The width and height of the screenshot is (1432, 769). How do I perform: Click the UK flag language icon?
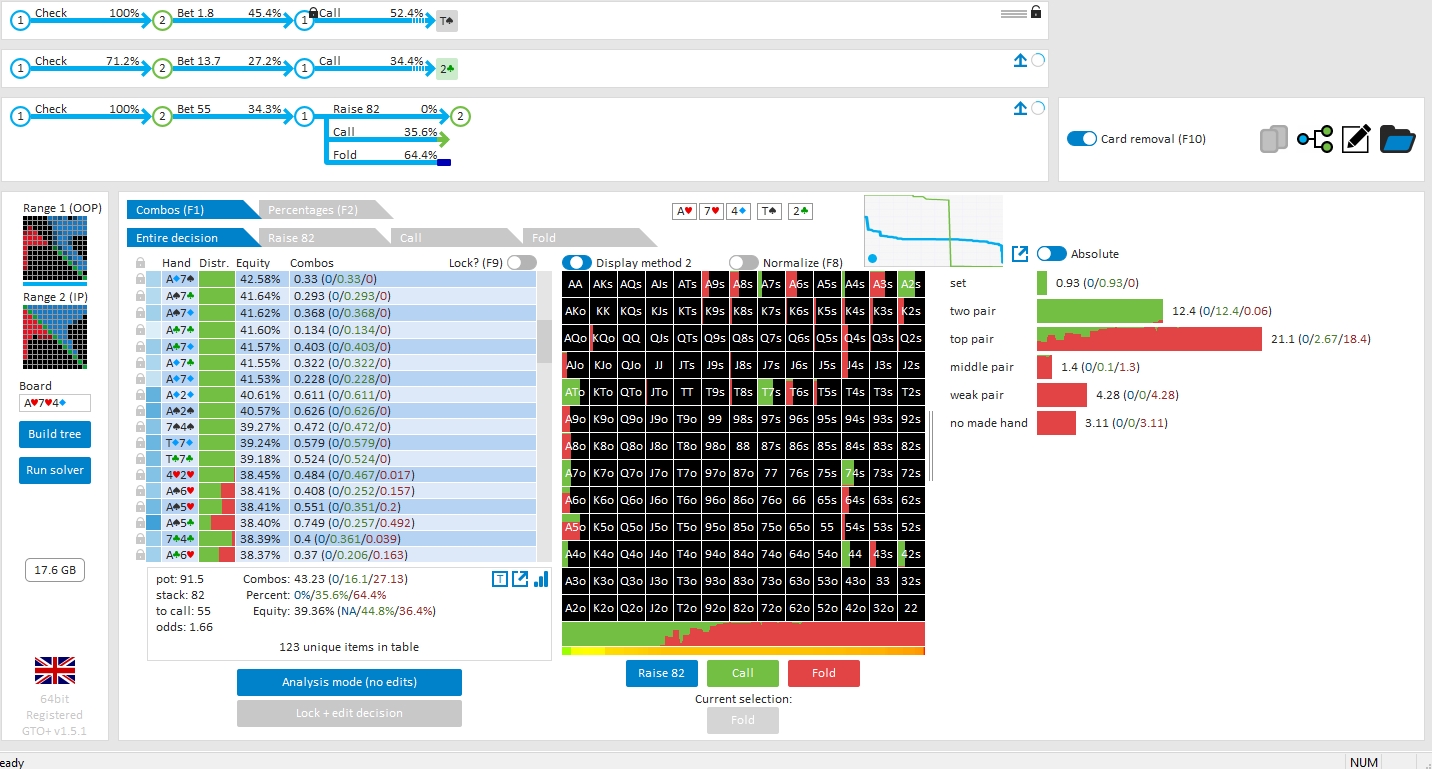click(55, 670)
